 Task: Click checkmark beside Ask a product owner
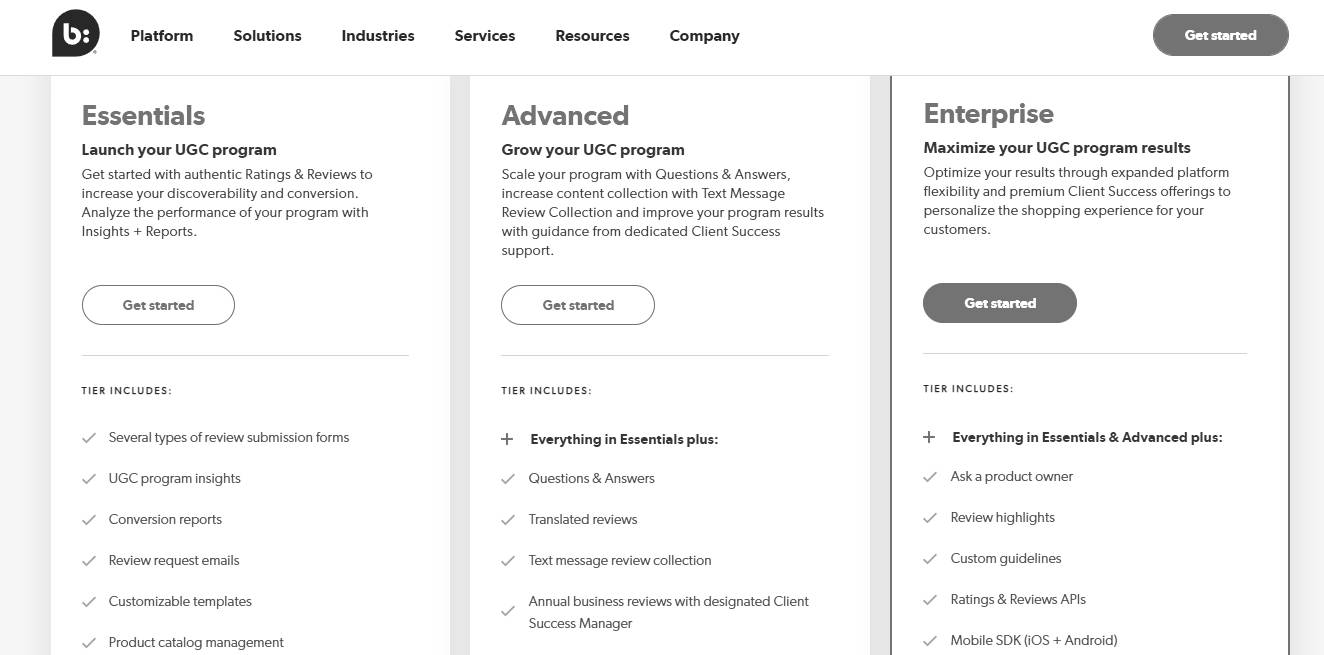pos(930,477)
